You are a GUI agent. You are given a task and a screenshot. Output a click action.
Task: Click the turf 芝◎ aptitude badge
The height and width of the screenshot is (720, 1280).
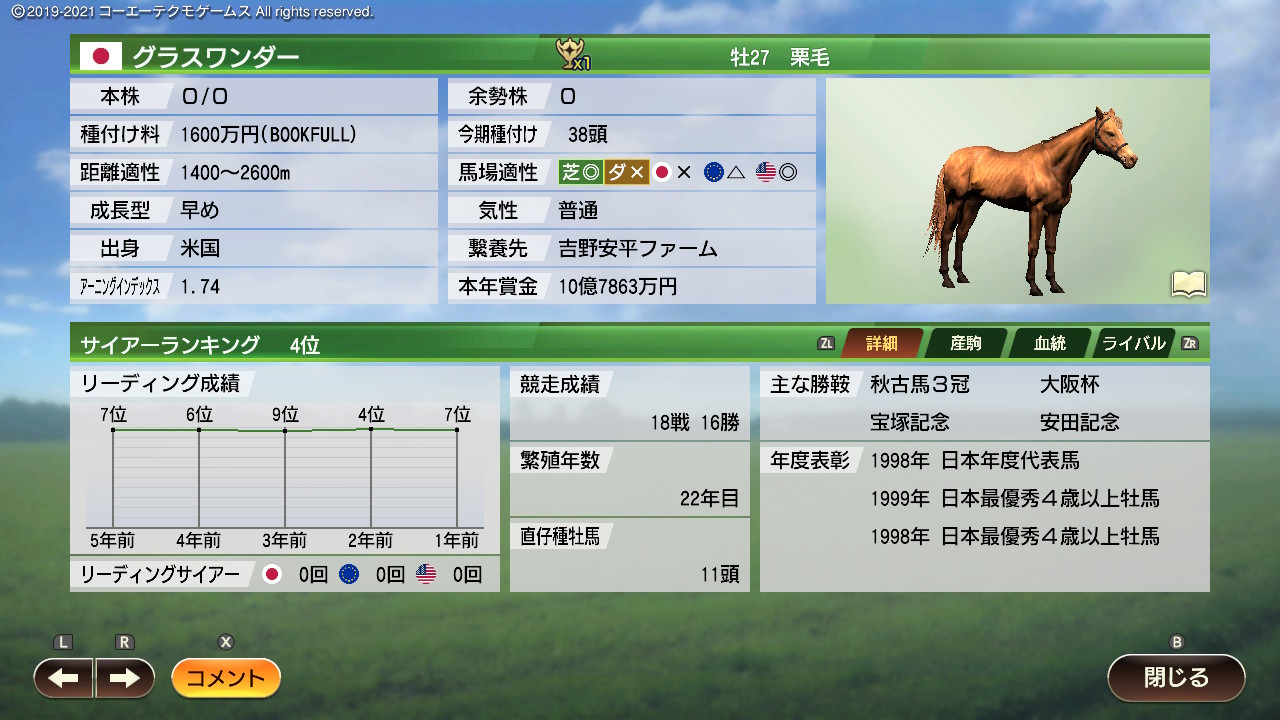pyautogui.click(x=580, y=172)
